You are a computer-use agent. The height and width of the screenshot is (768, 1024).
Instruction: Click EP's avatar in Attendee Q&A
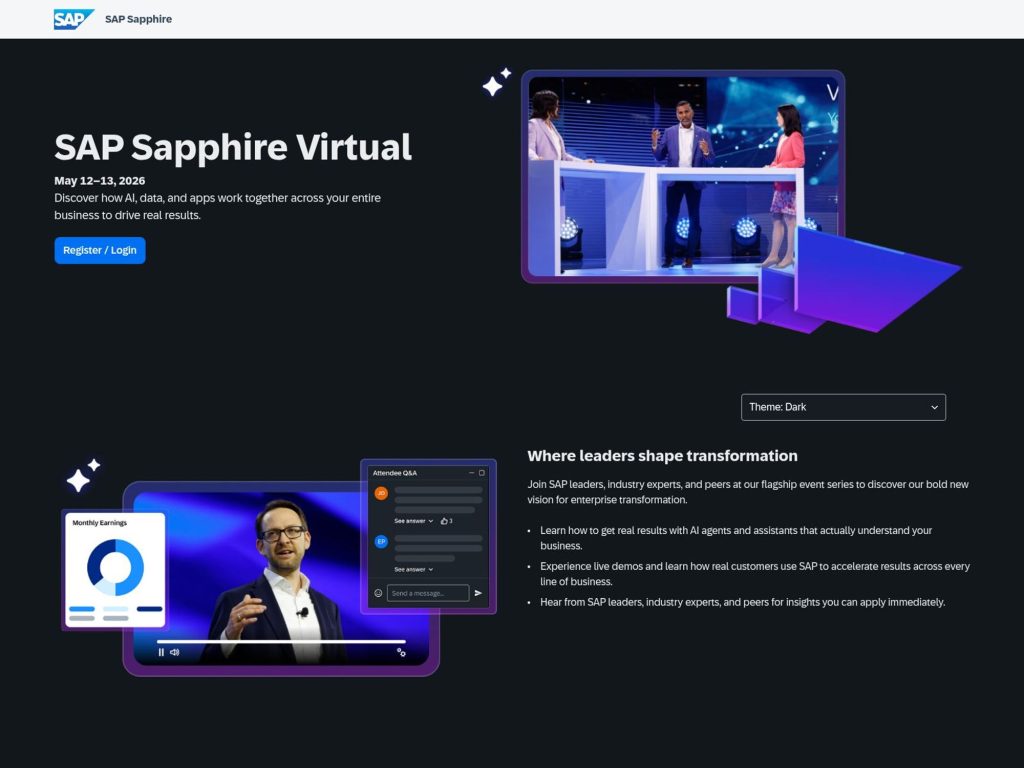point(380,540)
